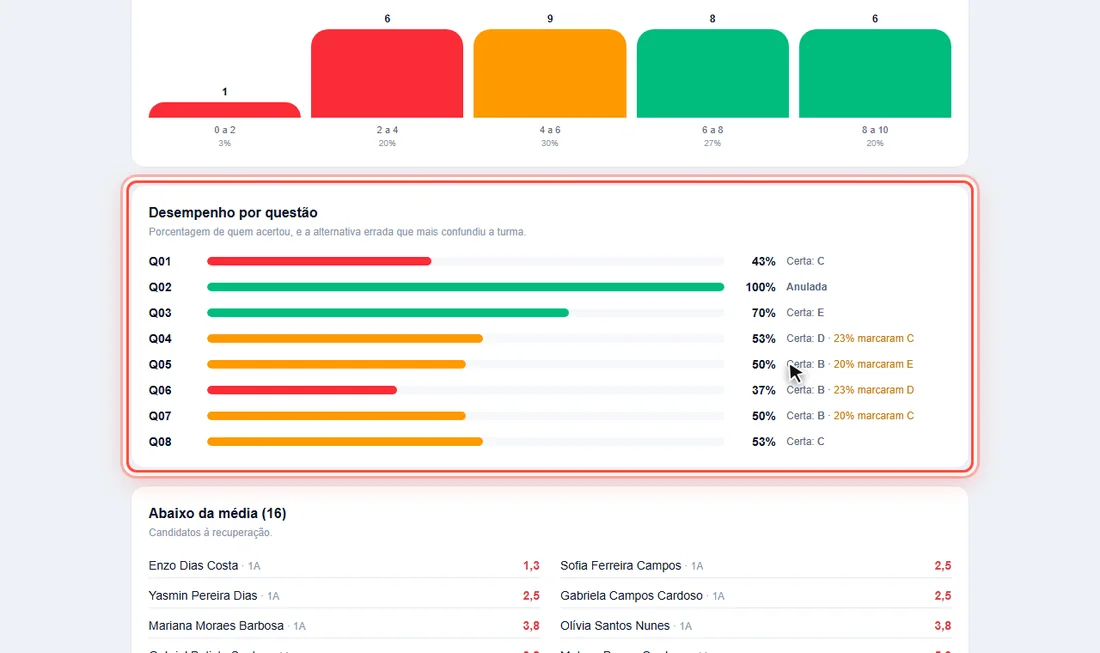Click the "Q05" question label
Screen dimensions: 1100x653
pyautogui.click(x=160, y=365)
